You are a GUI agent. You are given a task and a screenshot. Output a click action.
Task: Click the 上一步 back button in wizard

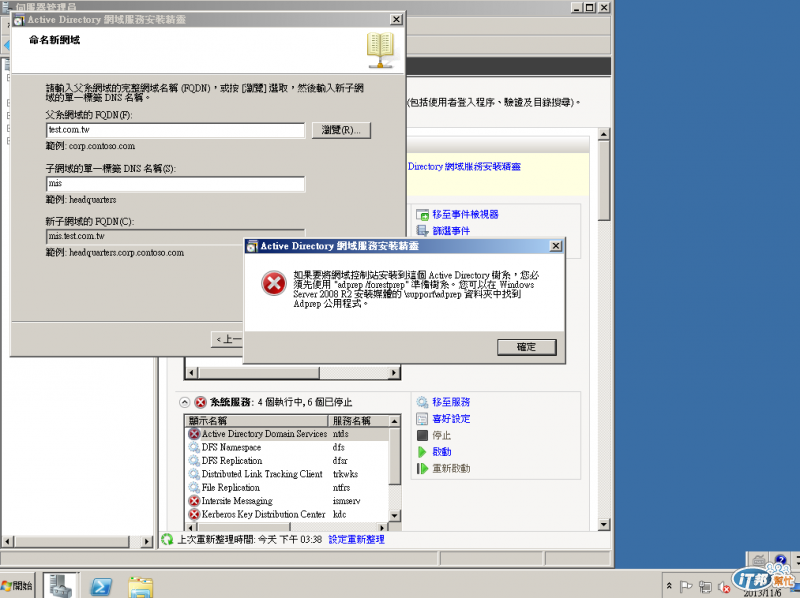coord(228,339)
